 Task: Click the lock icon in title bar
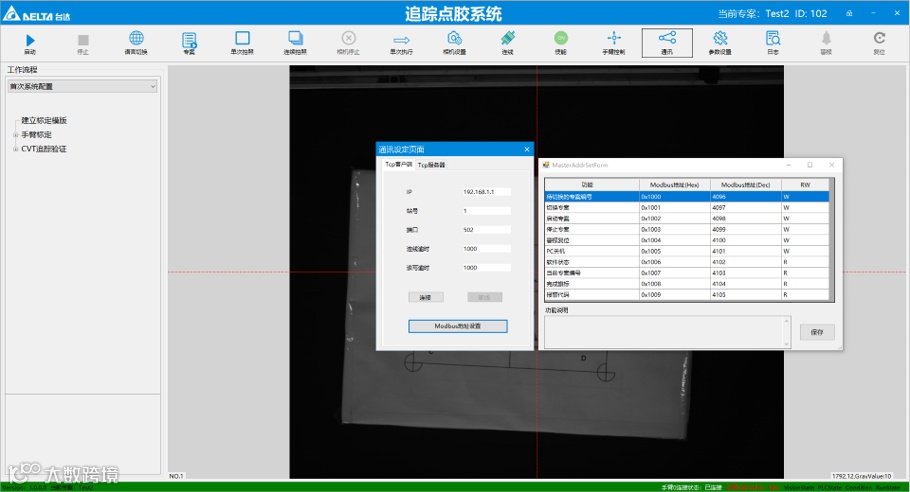pos(849,13)
